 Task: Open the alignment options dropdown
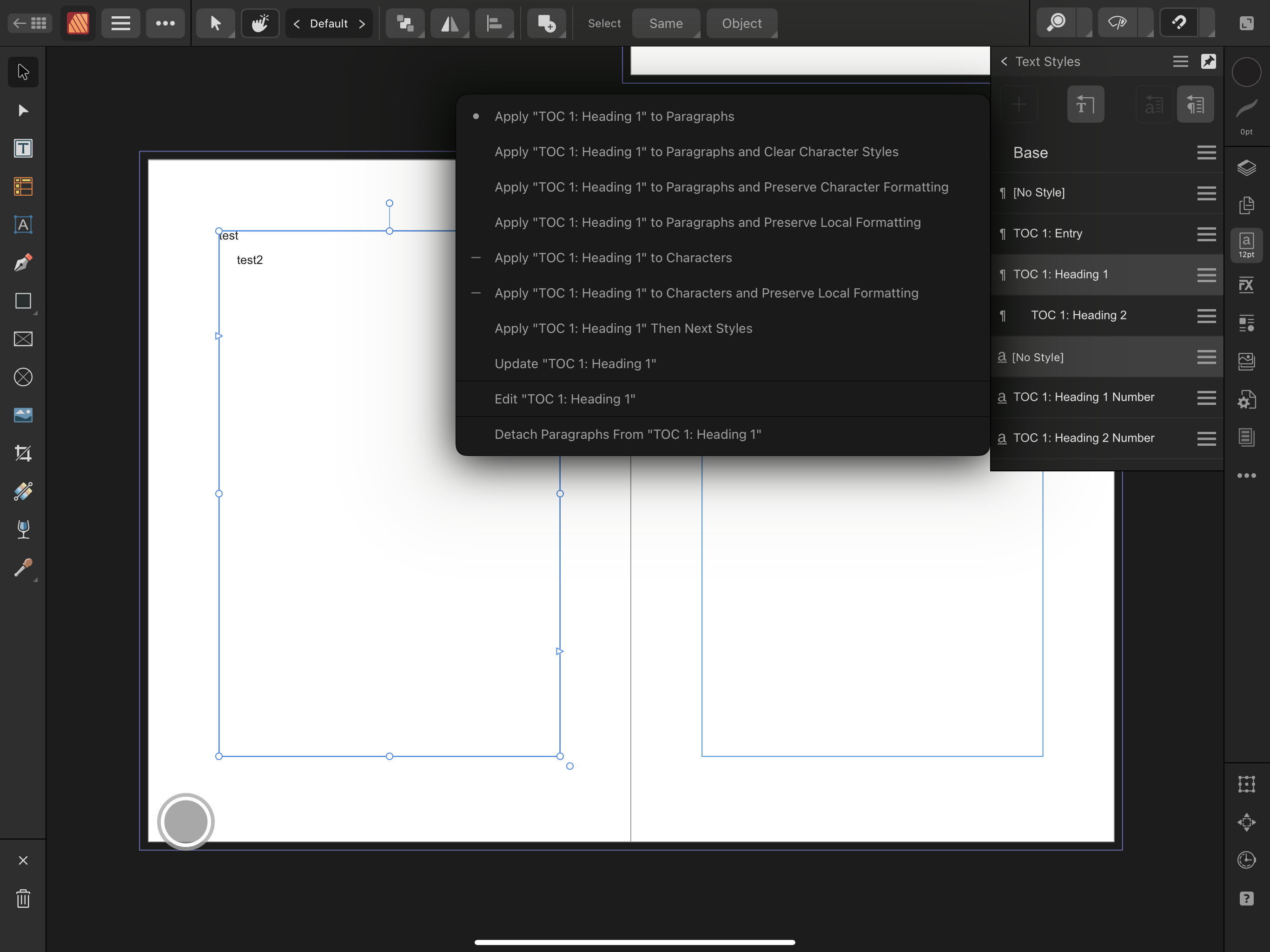(x=494, y=24)
